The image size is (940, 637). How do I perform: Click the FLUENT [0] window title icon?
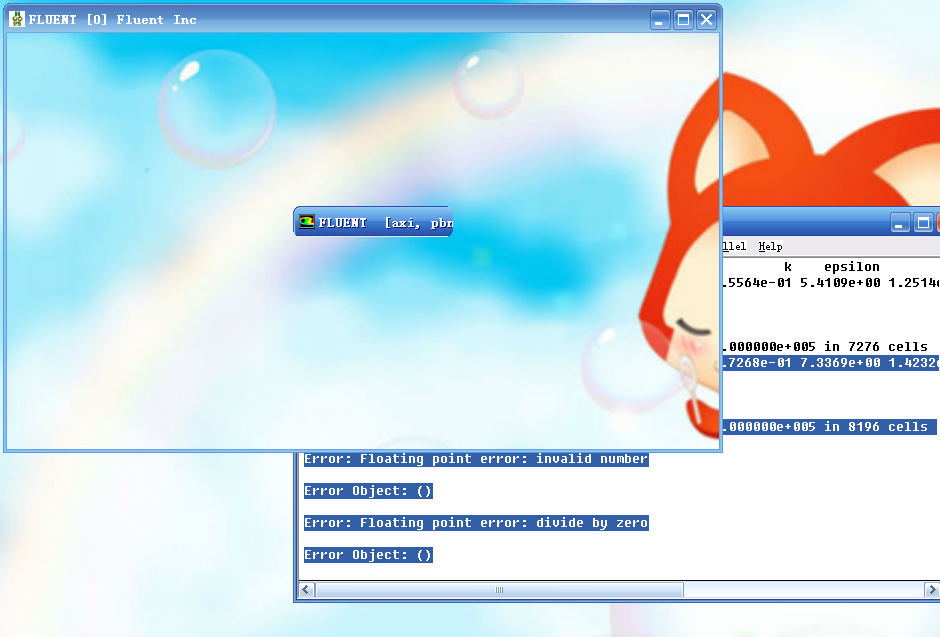click(17, 19)
